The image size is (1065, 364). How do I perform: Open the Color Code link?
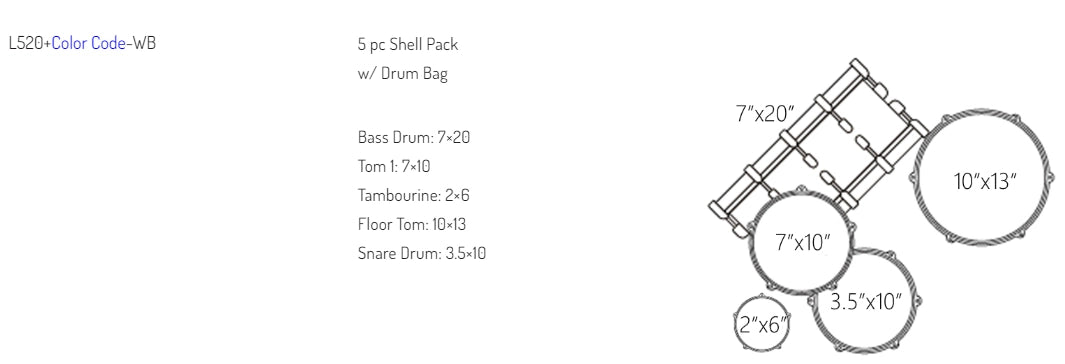(88, 43)
